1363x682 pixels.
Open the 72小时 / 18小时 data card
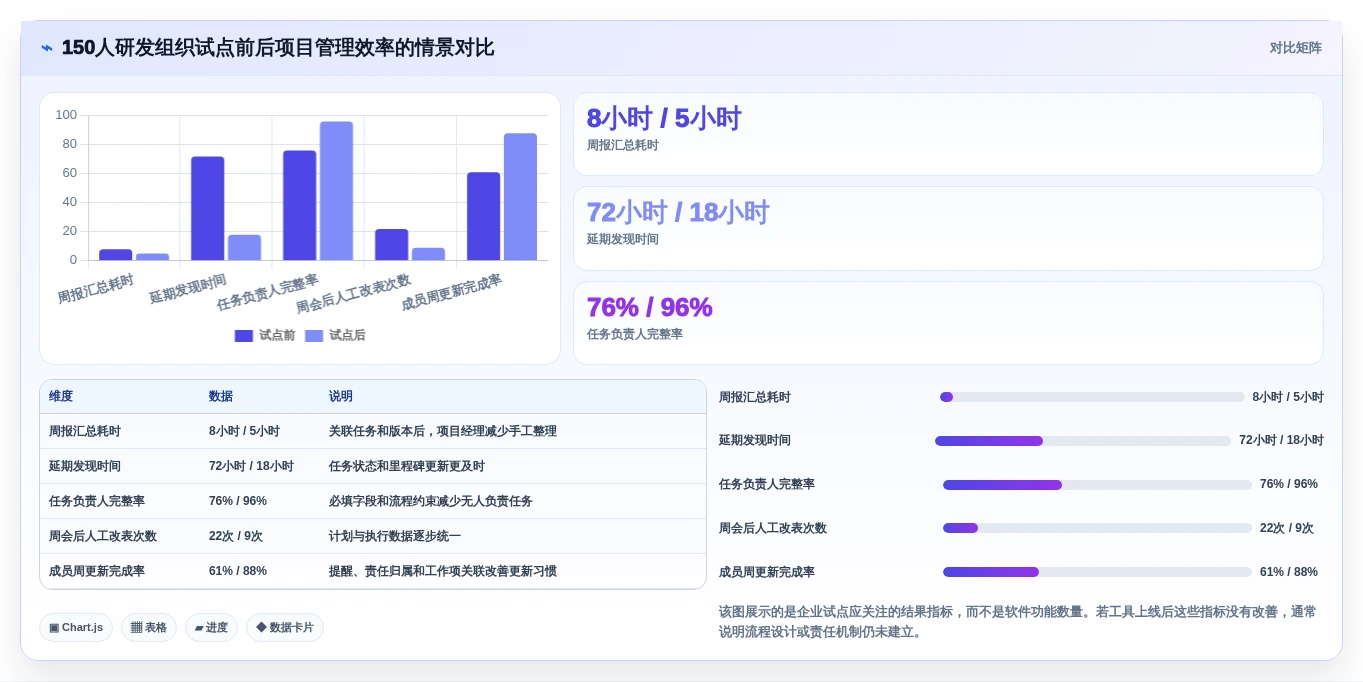coord(948,228)
